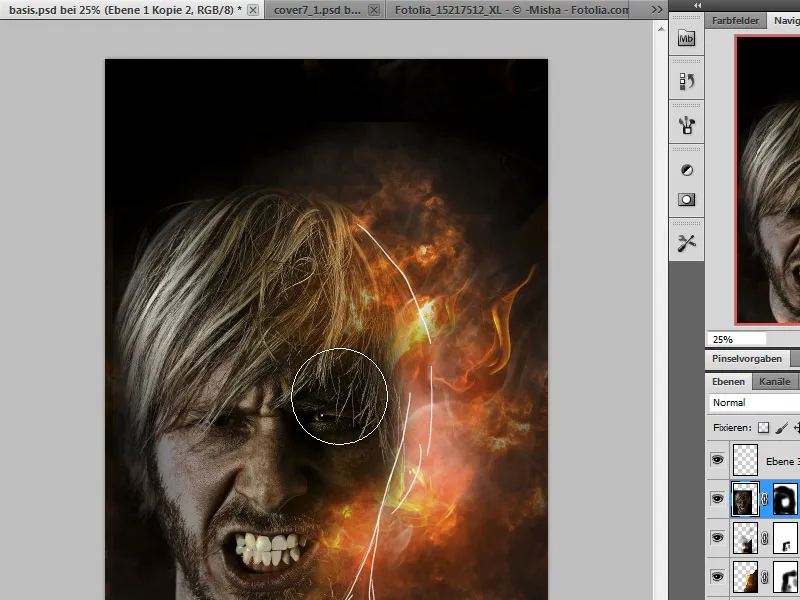The image size is (800, 600).
Task: Toggle visibility of the highlighted face layer
Action: pos(717,498)
